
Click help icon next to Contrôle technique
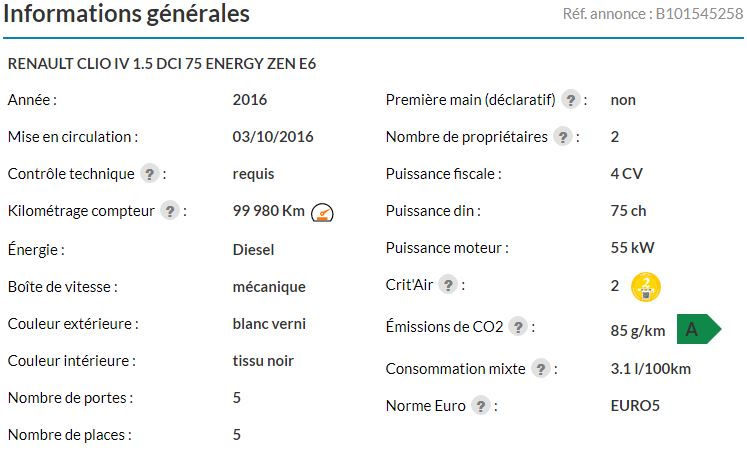click(x=150, y=174)
